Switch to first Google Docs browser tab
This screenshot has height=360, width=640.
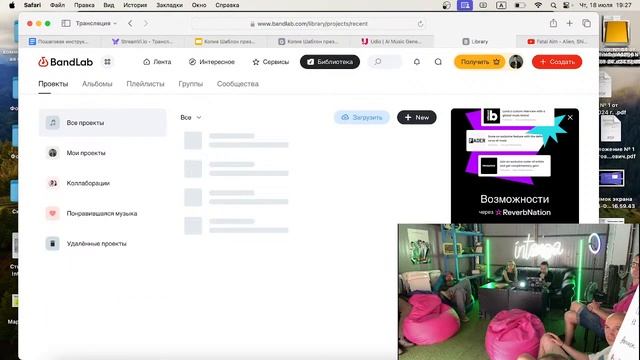coord(60,41)
